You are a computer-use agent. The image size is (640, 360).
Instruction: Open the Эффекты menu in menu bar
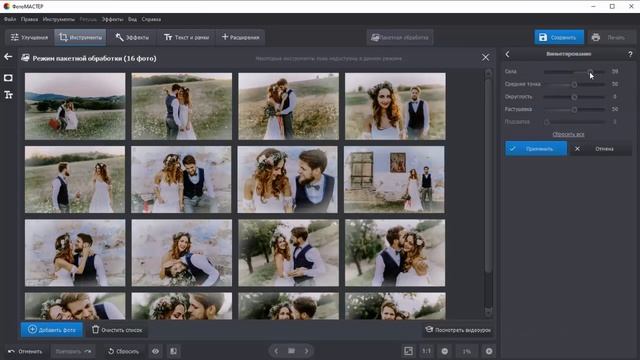point(112,19)
